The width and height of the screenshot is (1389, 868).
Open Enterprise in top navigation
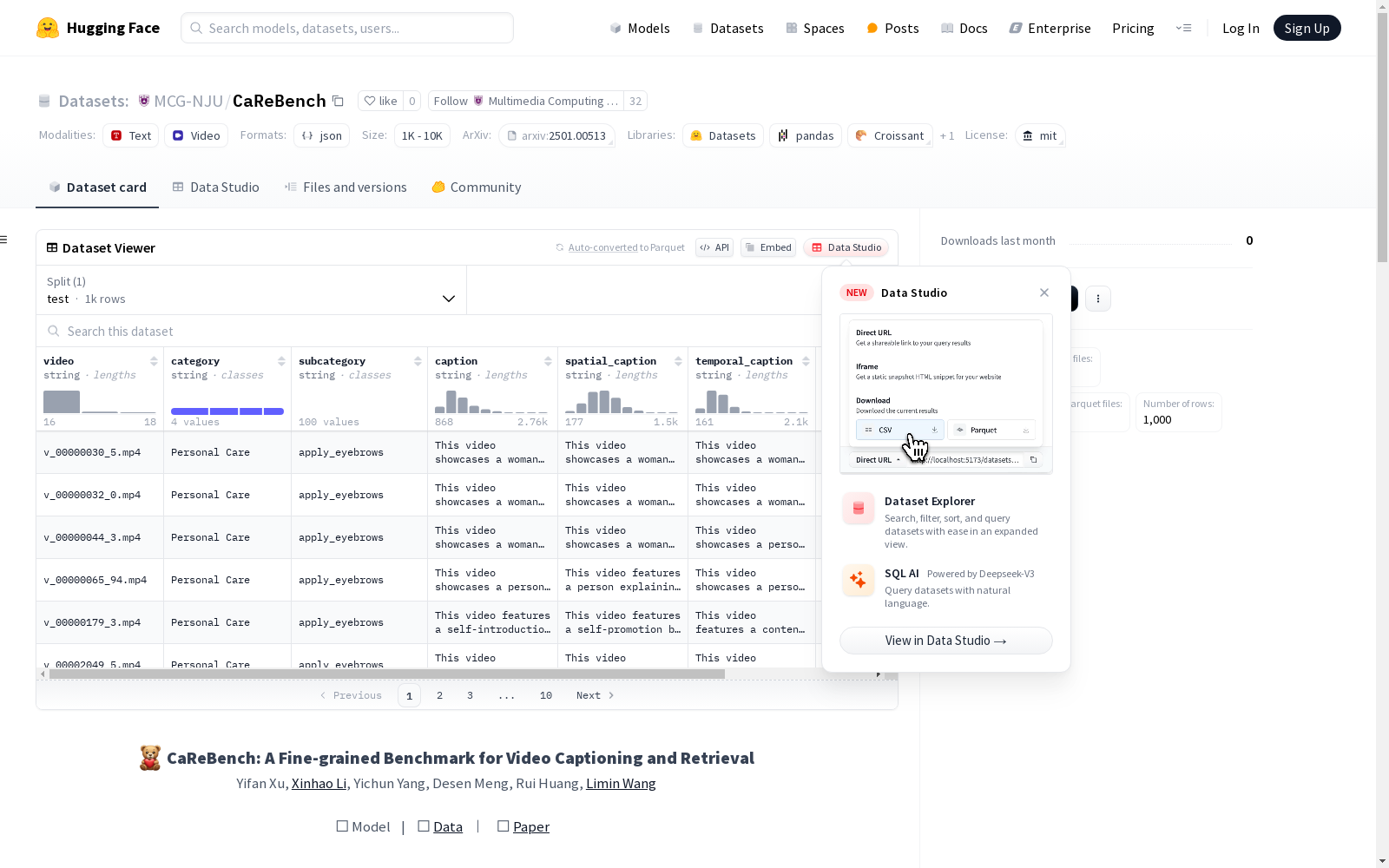(1050, 28)
